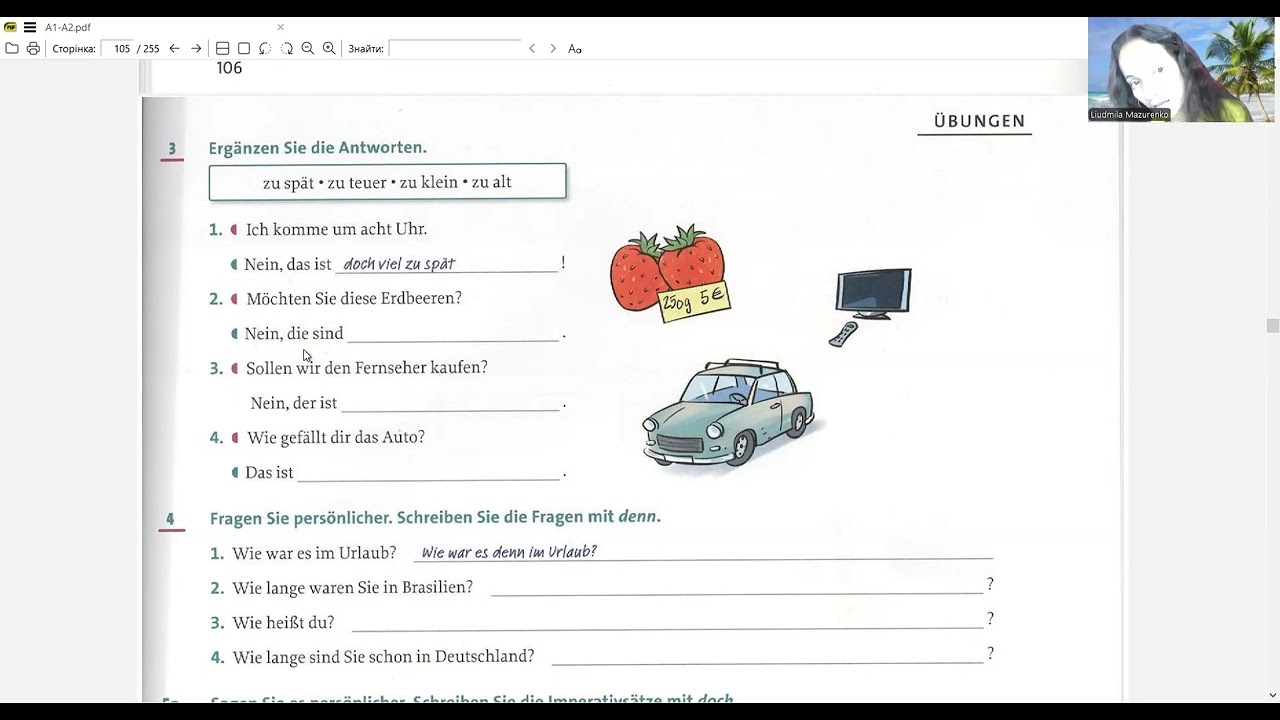Select fit width view icon

223,48
